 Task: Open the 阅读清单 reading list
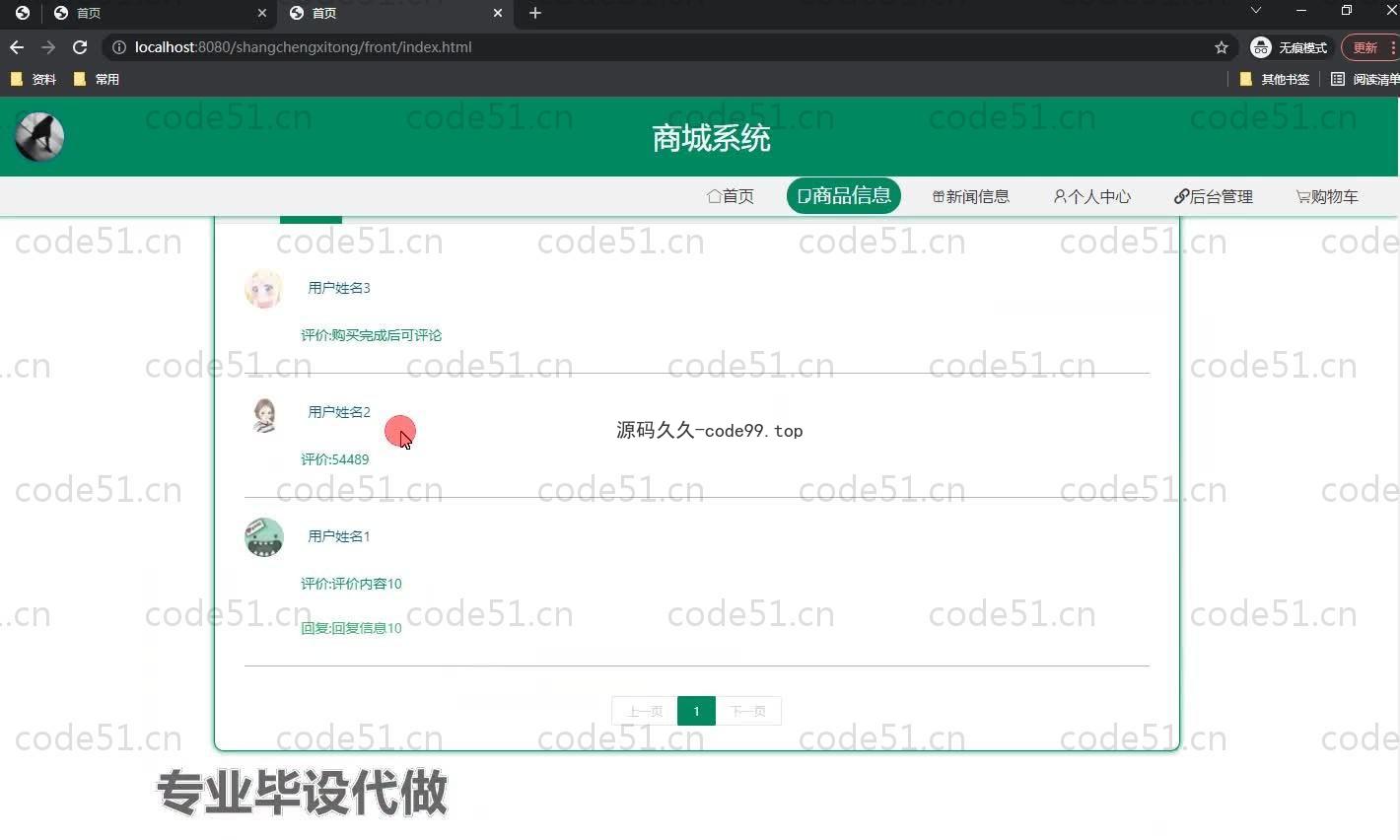pos(1365,79)
